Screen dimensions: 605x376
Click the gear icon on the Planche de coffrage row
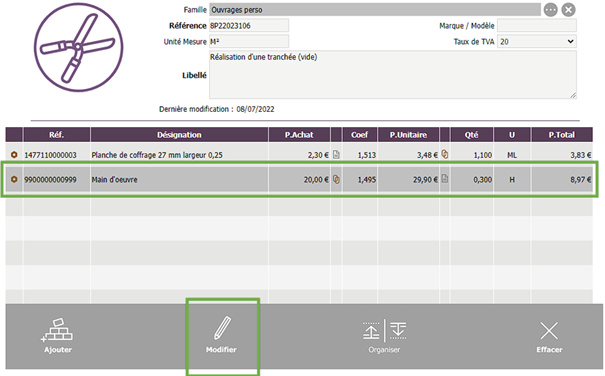tap(14, 155)
